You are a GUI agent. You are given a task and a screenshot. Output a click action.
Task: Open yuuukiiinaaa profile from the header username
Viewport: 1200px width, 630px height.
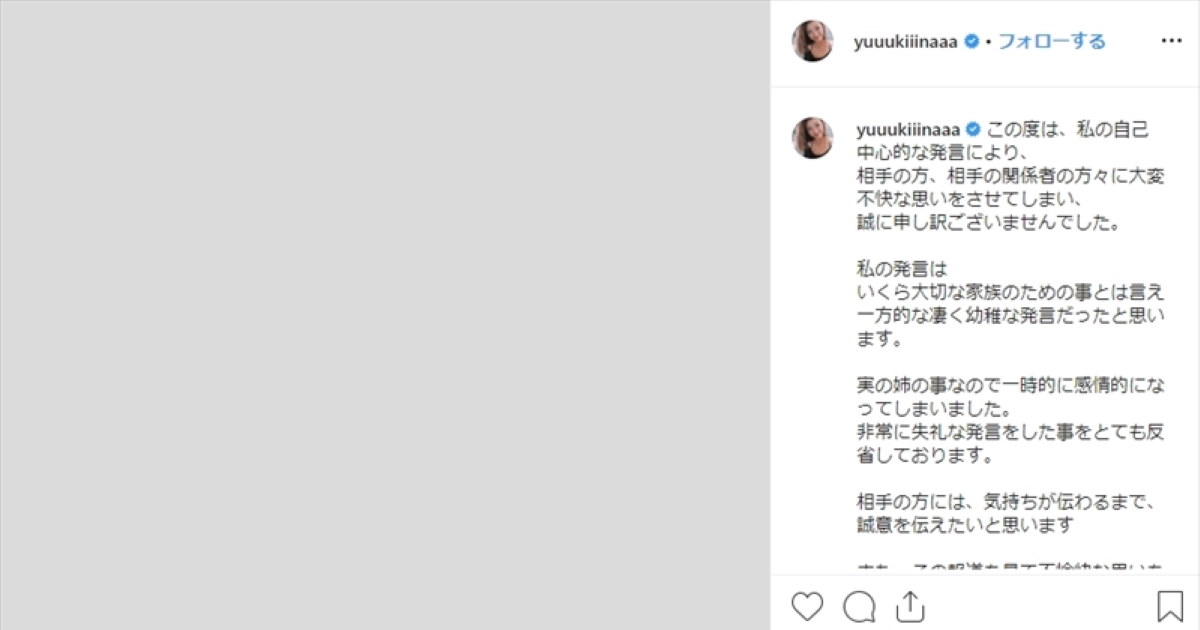click(x=907, y=42)
